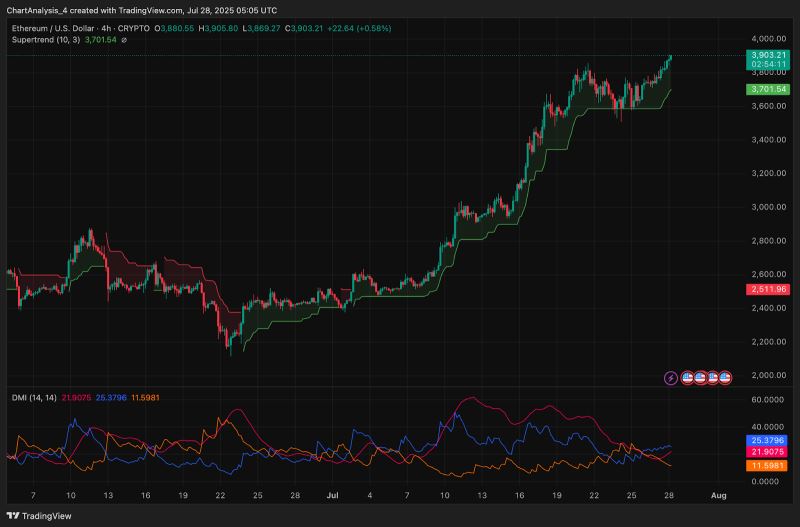Click the Jul label on time axis
This screenshot has height=527, width=800.
(x=333, y=496)
